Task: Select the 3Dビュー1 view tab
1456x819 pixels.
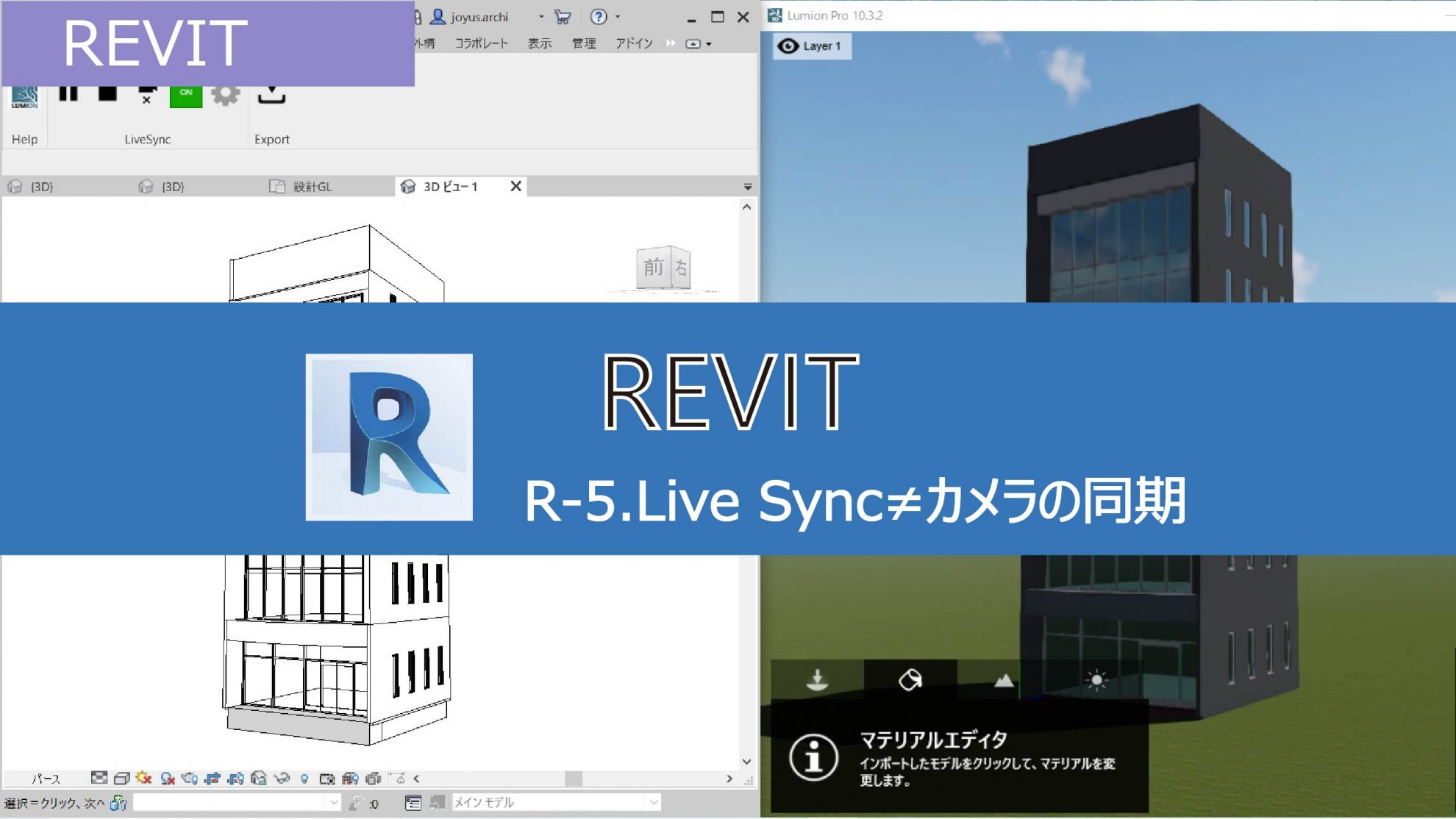Action: (x=452, y=186)
